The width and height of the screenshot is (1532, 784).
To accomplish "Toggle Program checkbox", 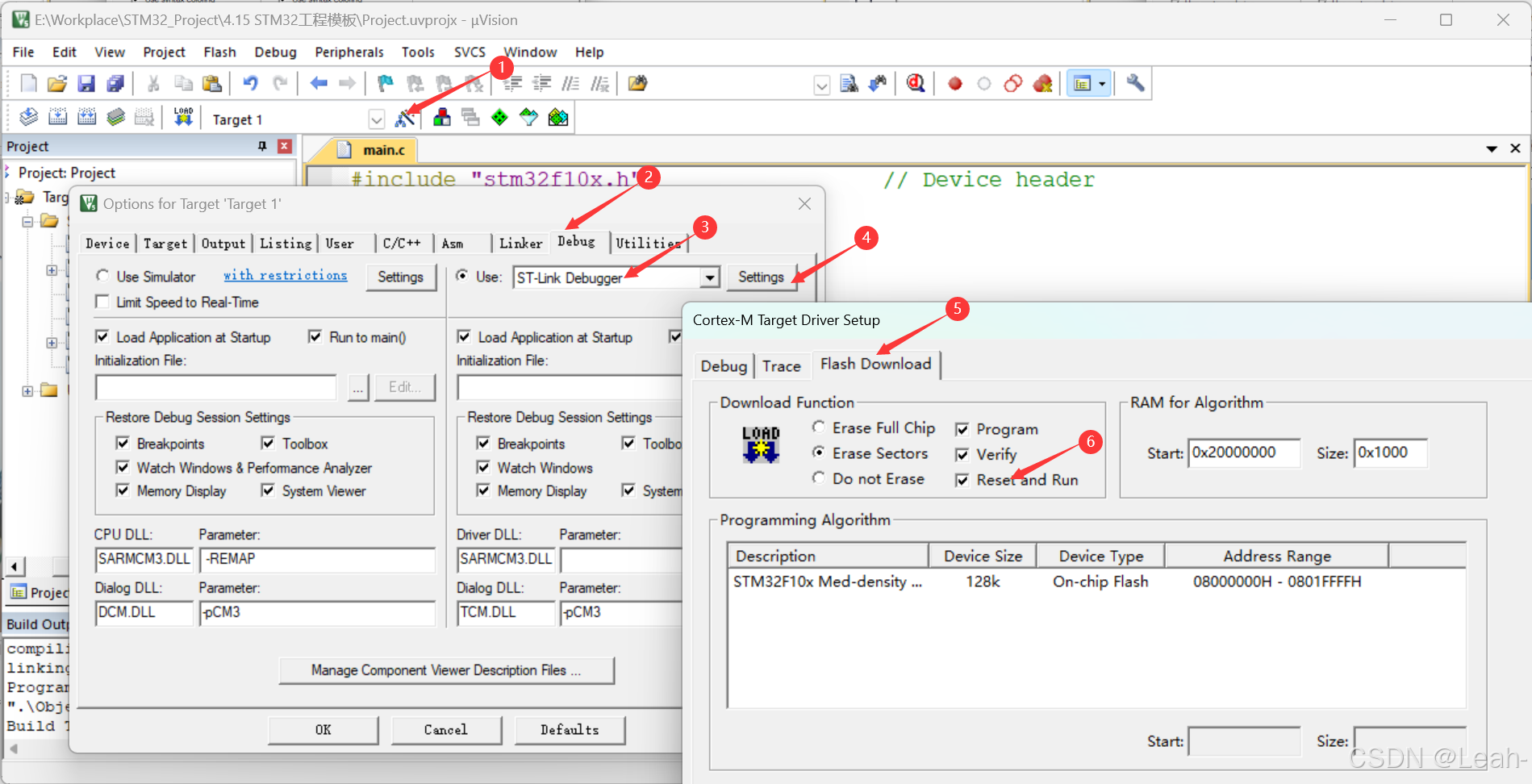I will click(x=962, y=429).
